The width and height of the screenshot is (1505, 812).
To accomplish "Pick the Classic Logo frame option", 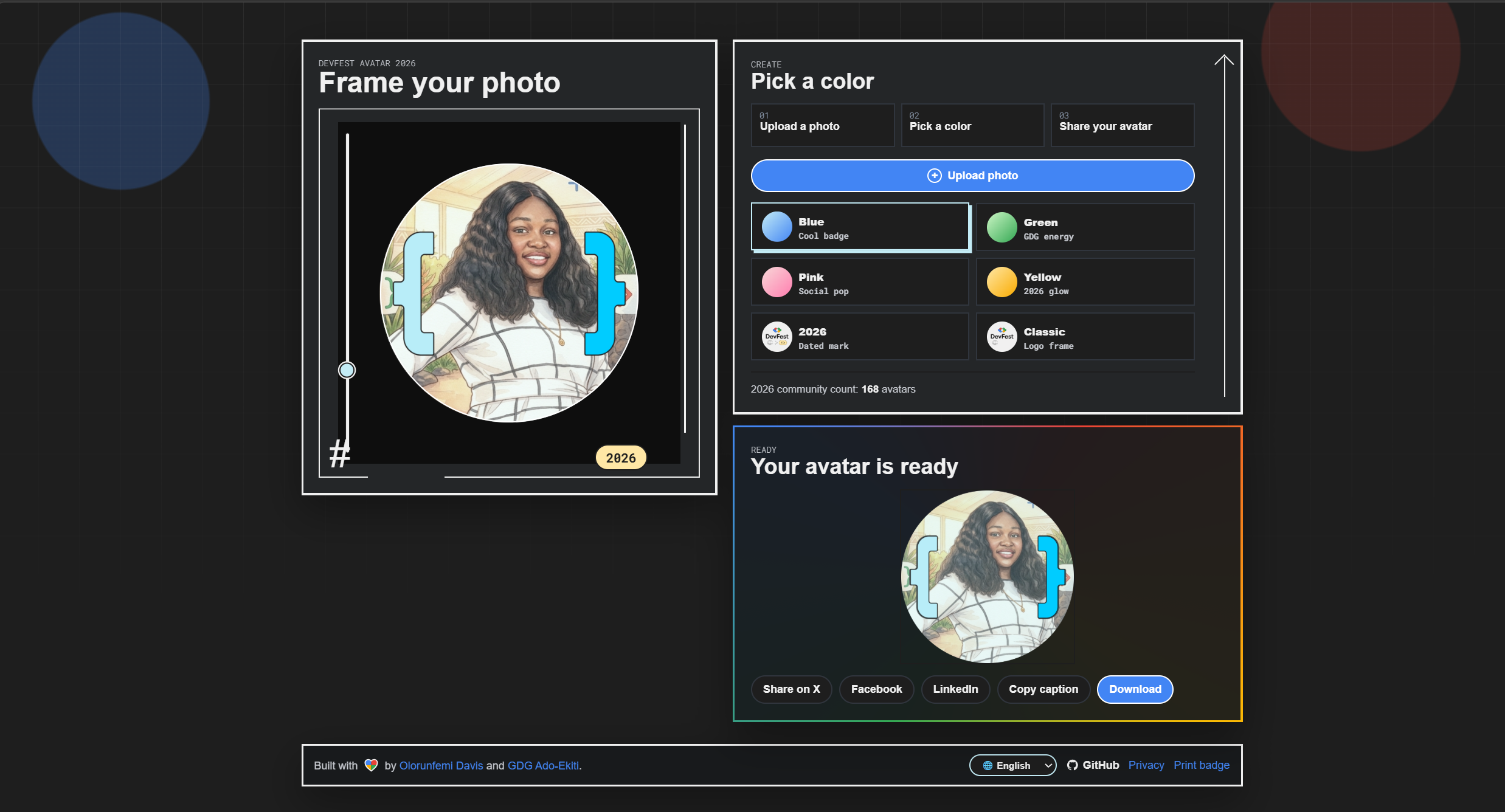I will coord(1085,337).
